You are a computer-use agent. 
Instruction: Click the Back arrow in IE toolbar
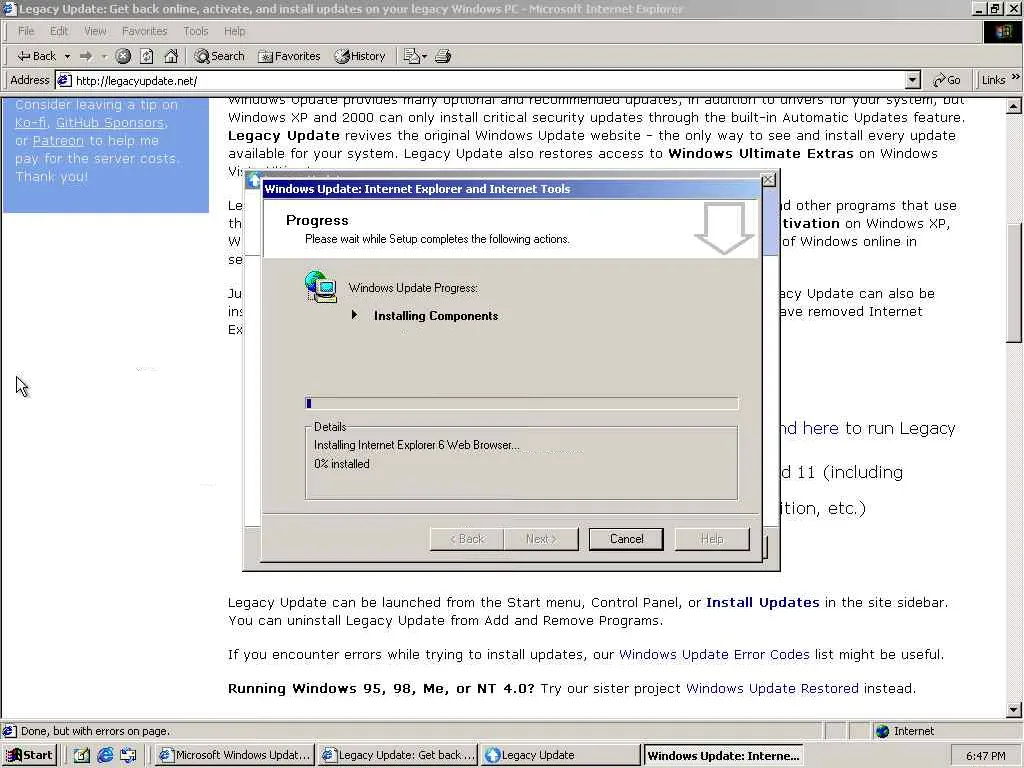tap(36, 56)
